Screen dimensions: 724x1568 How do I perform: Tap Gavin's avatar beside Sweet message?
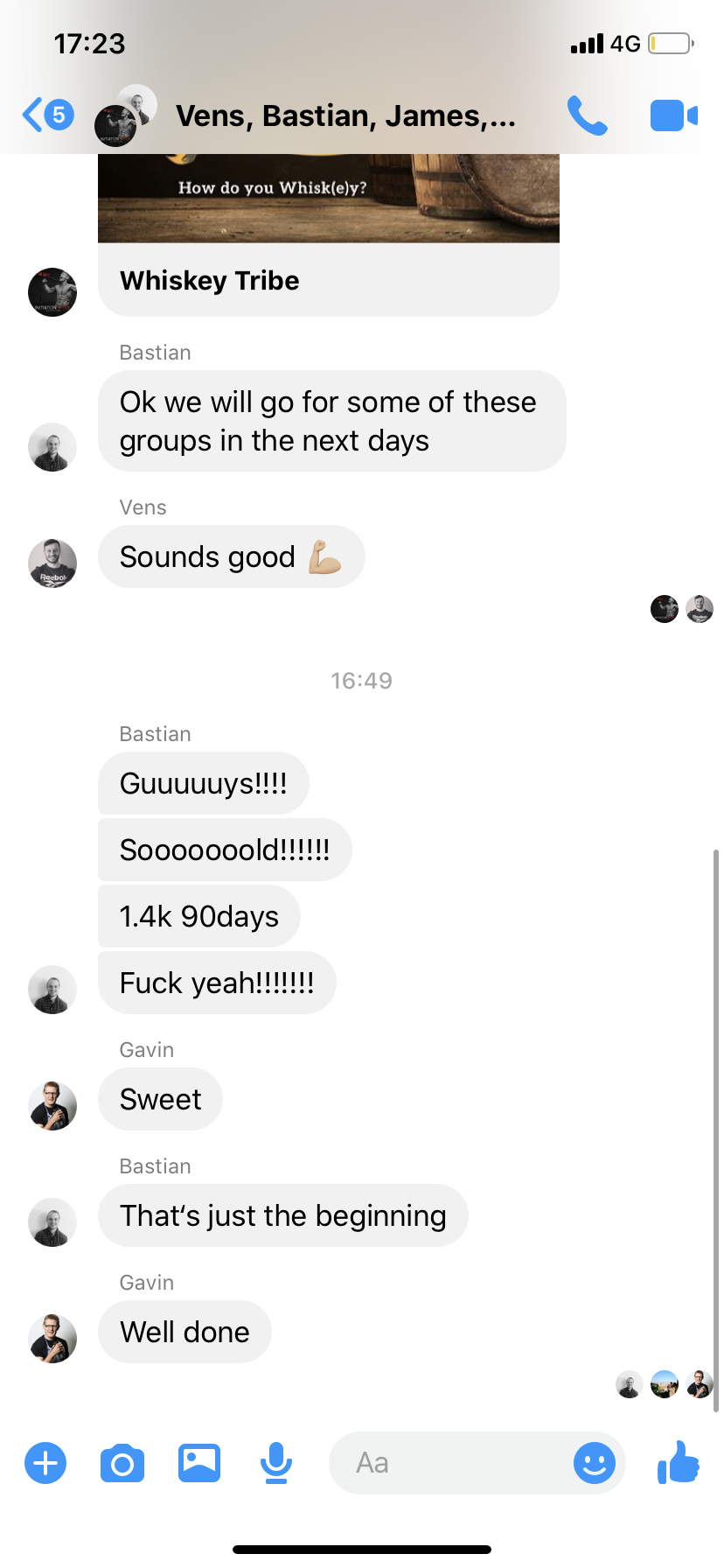pyautogui.click(x=52, y=1105)
